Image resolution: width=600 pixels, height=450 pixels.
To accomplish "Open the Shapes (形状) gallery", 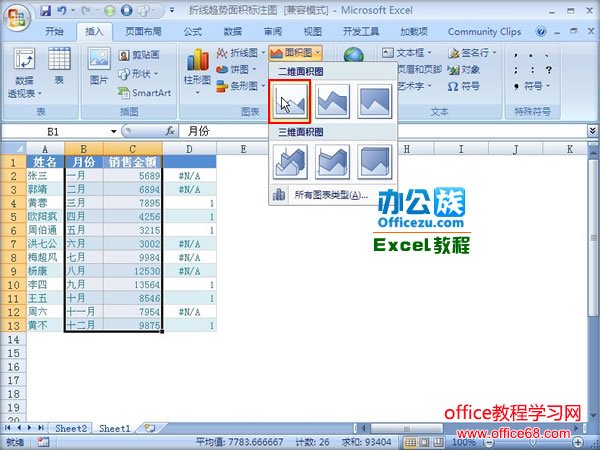I will (138, 73).
